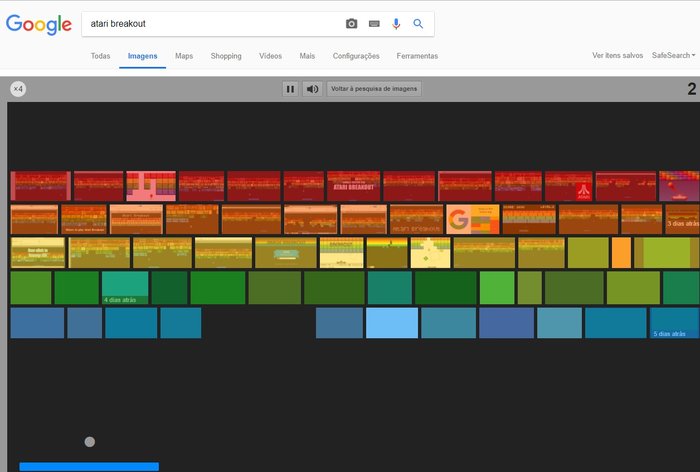Click Voltar à pesquisa de imagens button
This screenshot has width=700, height=472.
[x=374, y=89]
